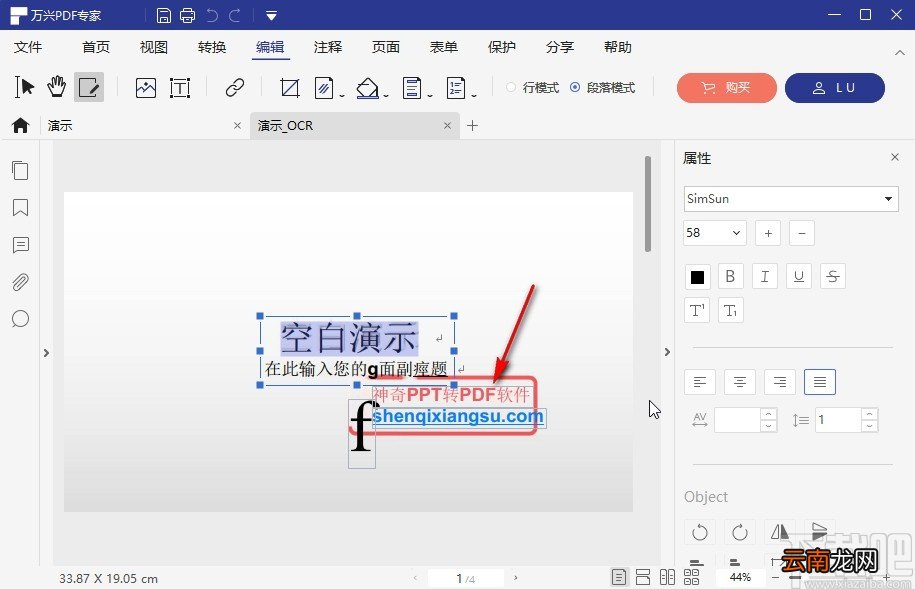915x589 pixels.
Task: Select the Crop page tool
Action: click(x=289, y=88)
